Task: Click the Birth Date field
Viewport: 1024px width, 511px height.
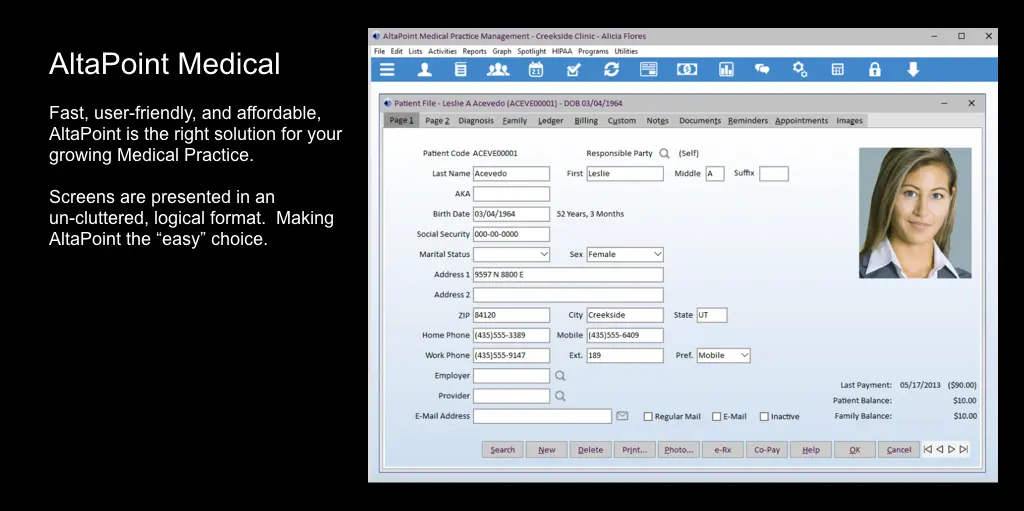Action: point(511,214)
